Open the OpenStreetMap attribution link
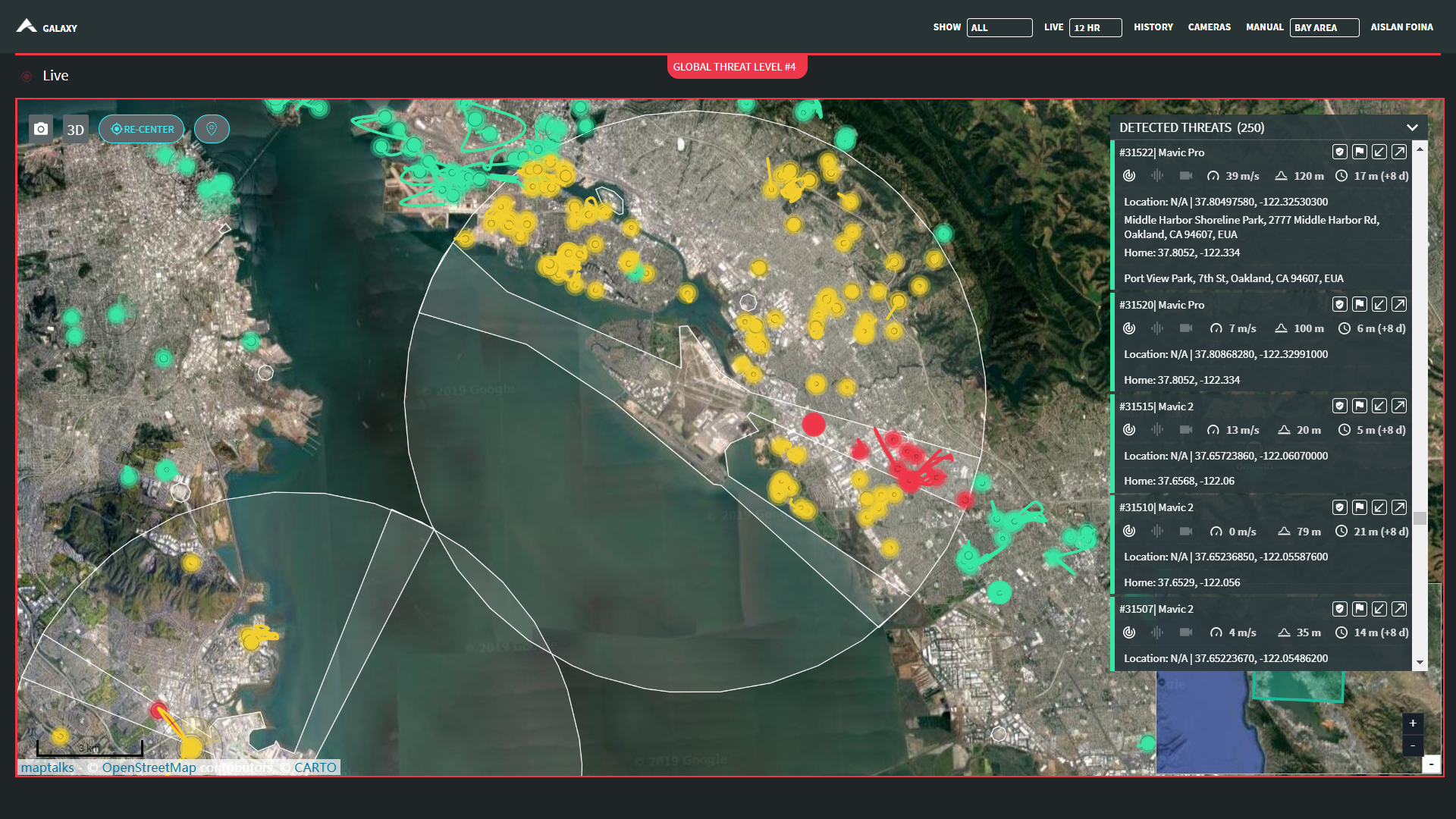The height and width of the screenshot is (819, 1456). [149, 767]
